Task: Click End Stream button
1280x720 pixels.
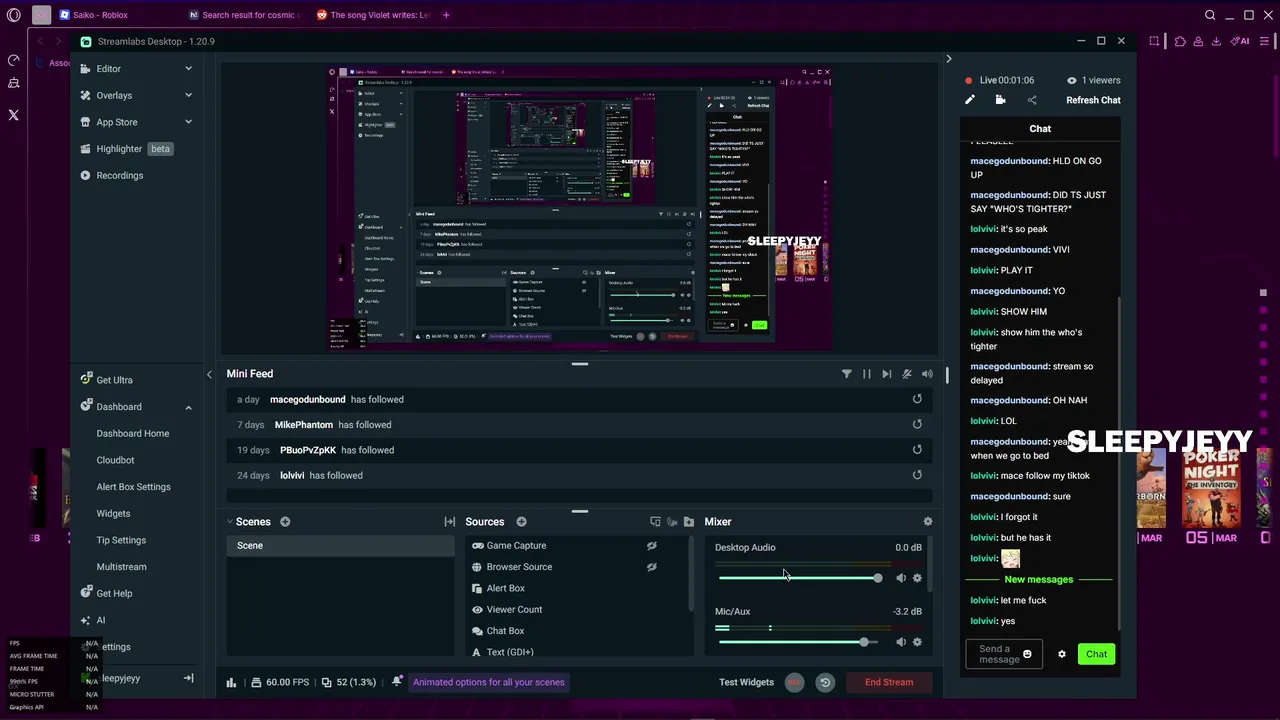Action: coord(889,682)
